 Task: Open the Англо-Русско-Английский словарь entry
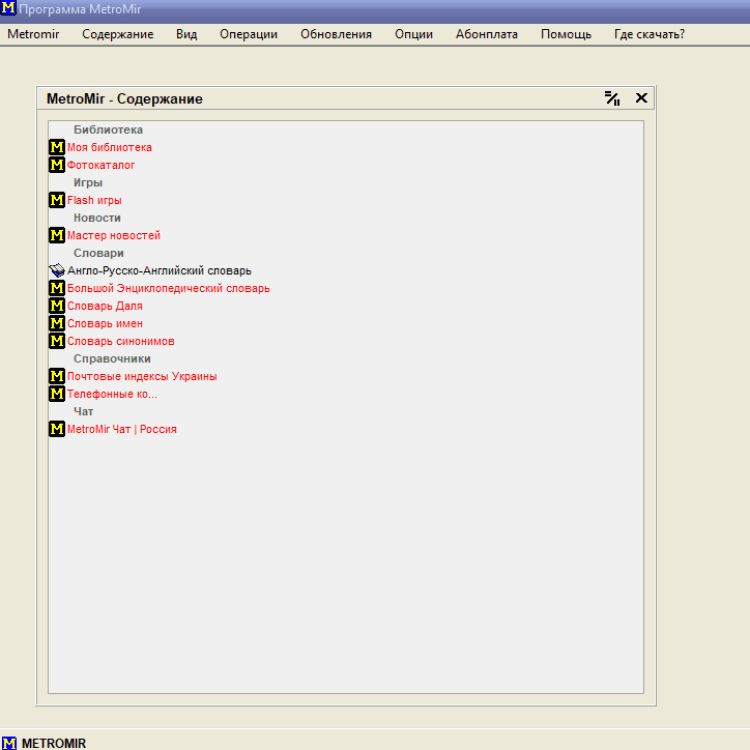159,271
